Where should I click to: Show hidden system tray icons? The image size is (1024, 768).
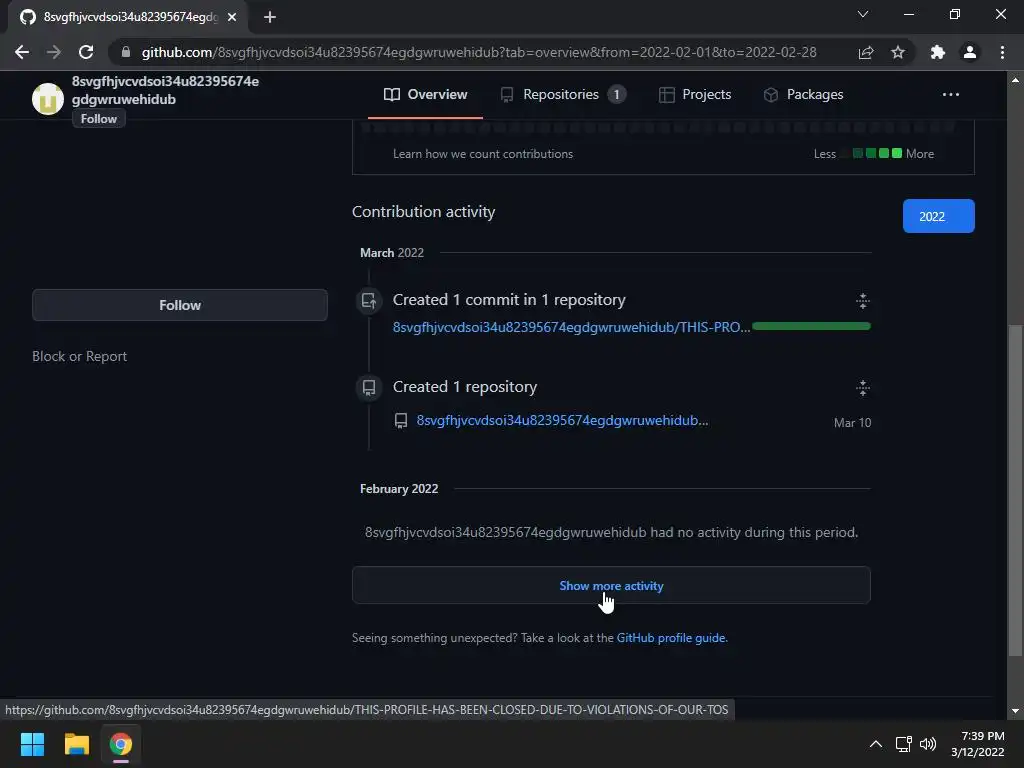click(x=876, y=744)
